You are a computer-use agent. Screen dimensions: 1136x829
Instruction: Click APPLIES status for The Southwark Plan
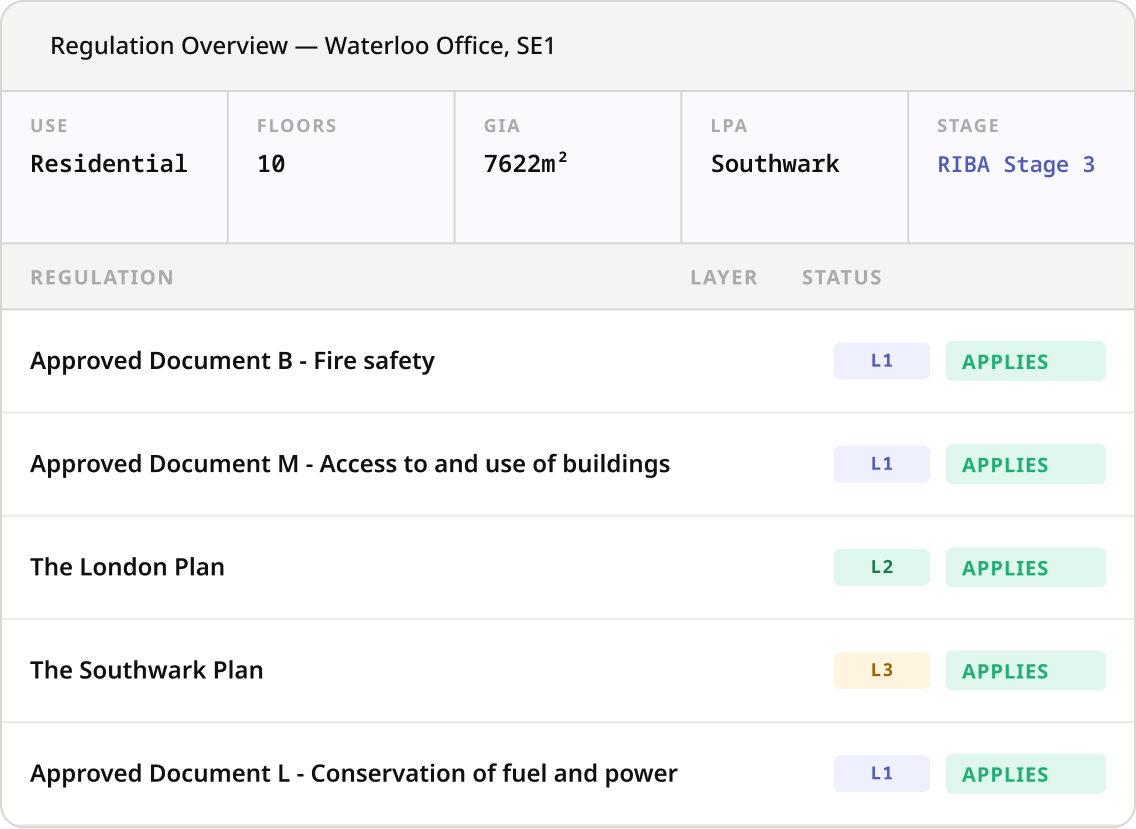(1026, 671)
